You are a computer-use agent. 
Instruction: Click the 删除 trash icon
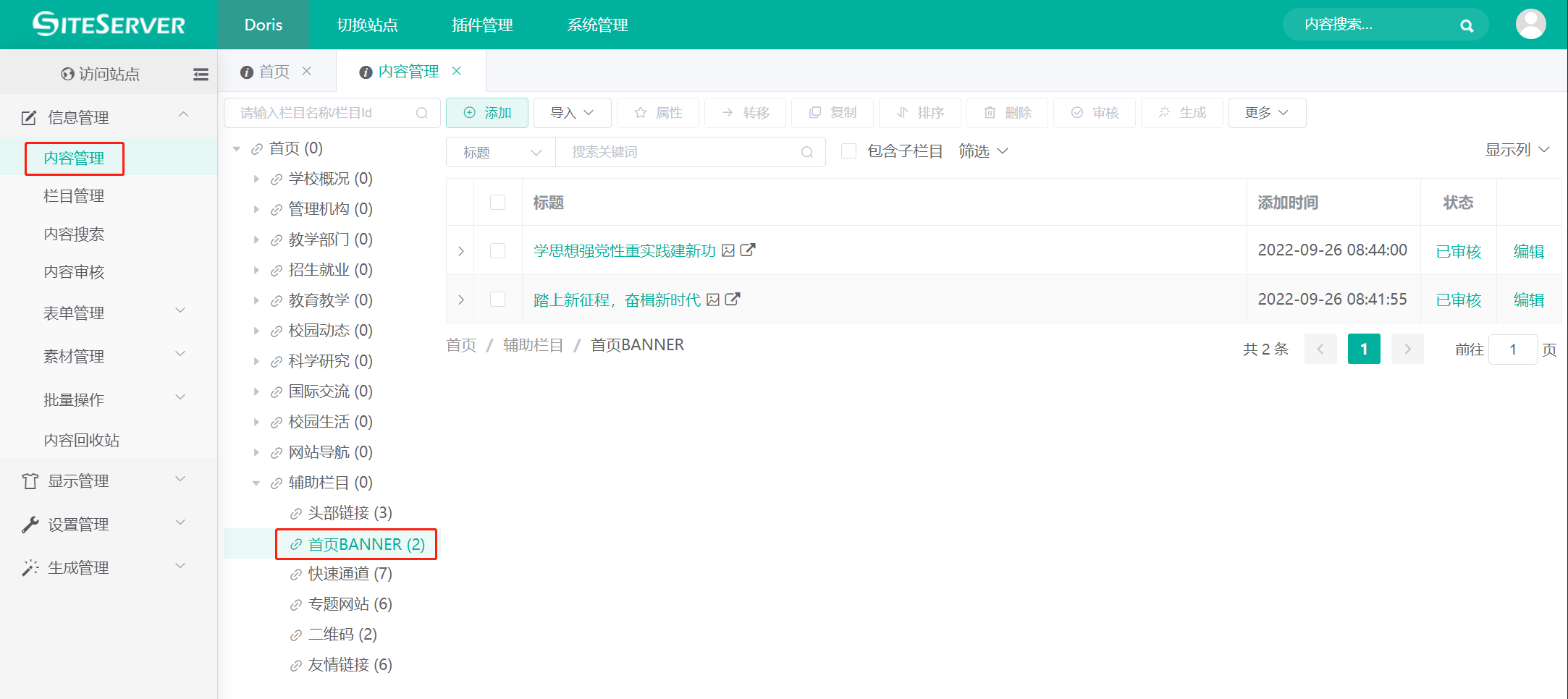pos(991,113)
